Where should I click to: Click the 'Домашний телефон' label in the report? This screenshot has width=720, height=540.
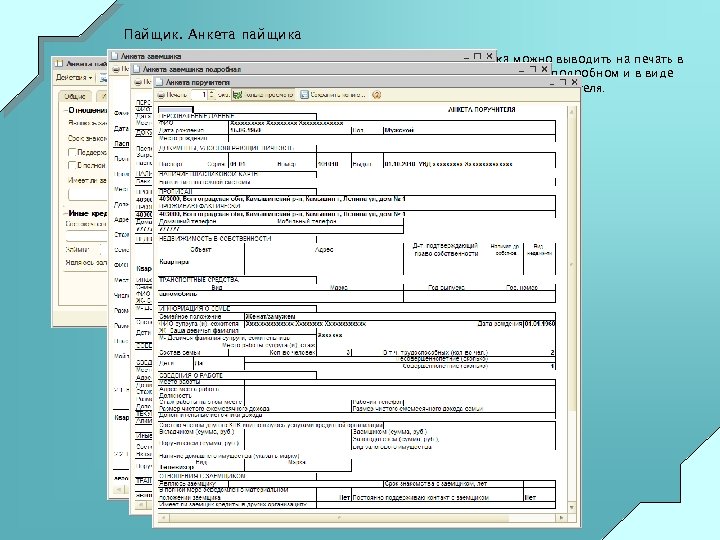point(188,221)
